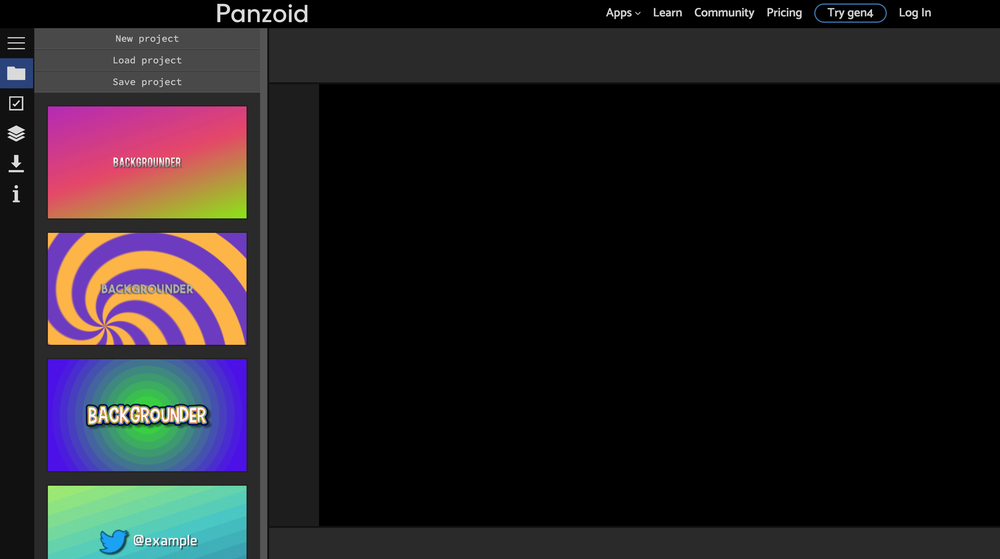Click Save project
Image resolution: width=1000 pixels, height=559 pixels.
(x=147, y=82)
